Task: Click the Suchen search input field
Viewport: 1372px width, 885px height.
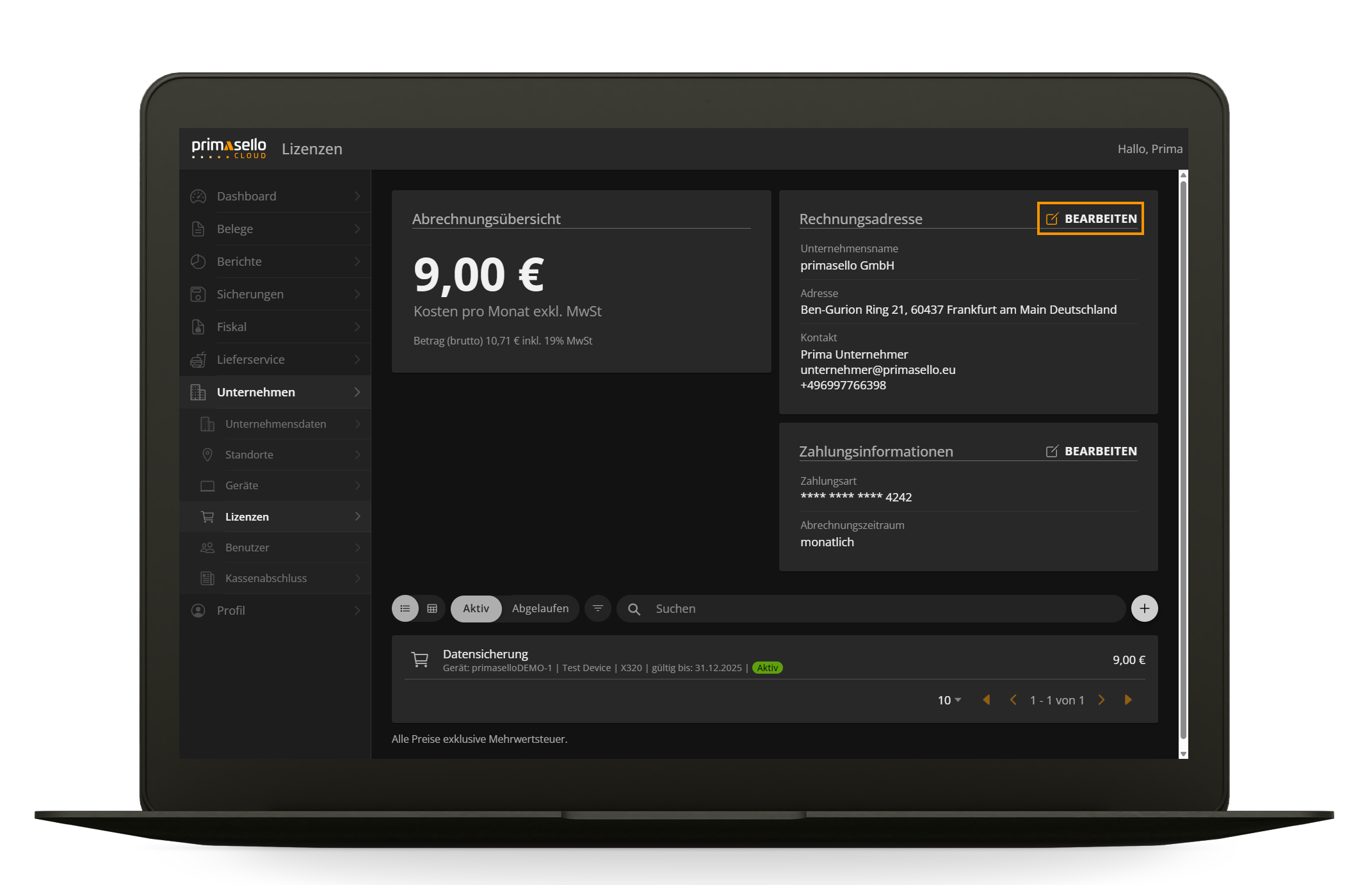Action: [768, 608]
